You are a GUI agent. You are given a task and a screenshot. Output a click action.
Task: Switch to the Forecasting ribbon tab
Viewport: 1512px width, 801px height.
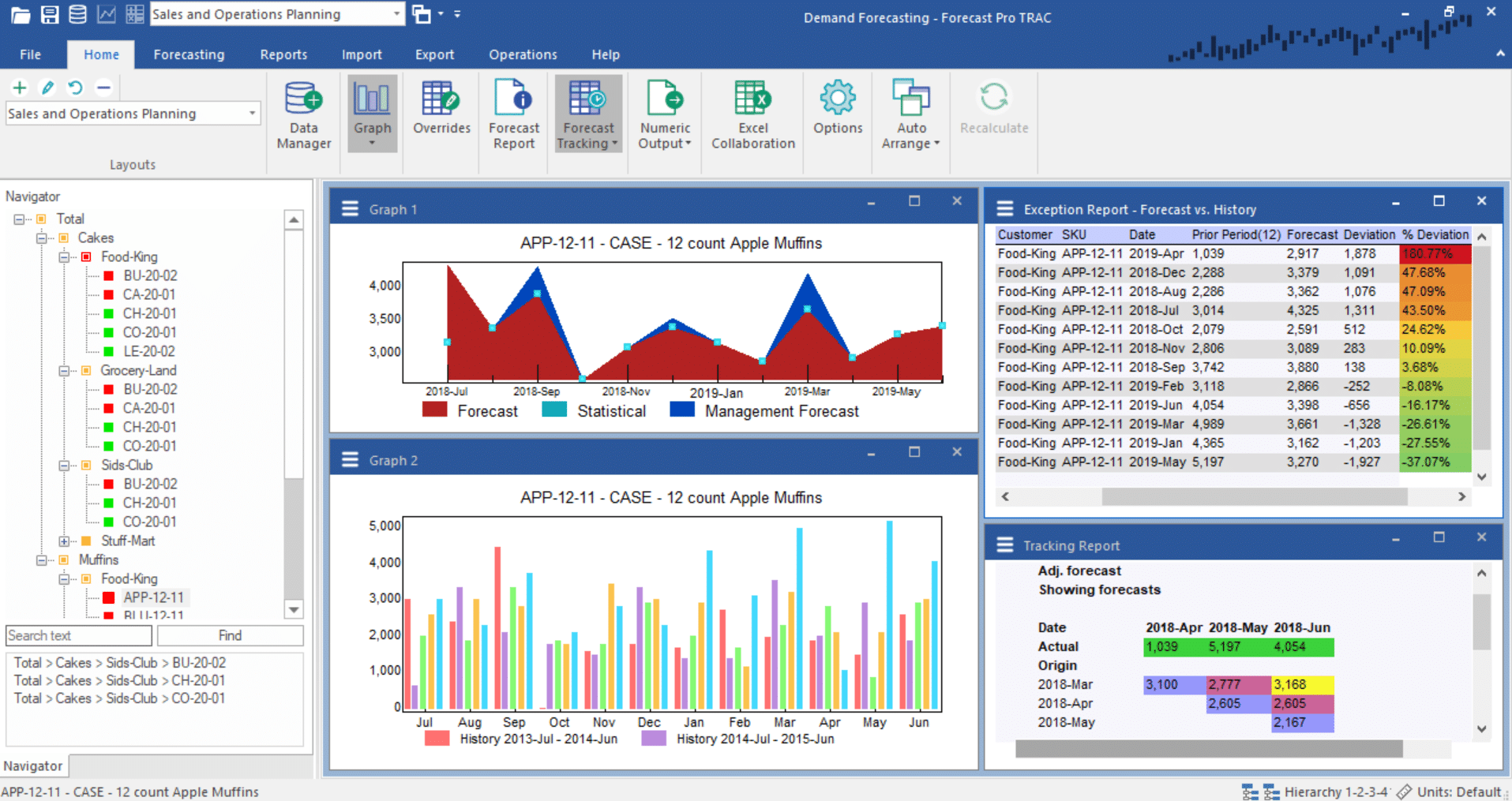(x=189, y=54)
